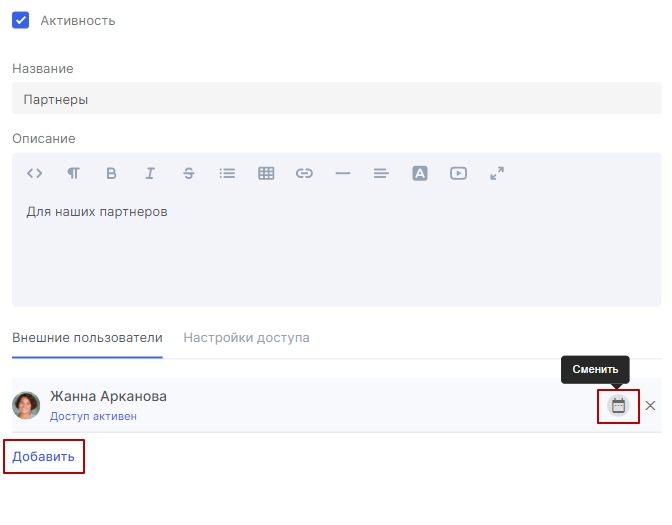Click into the description text area
This screenshot has height=525, width=672.
pyautogui.click(x=336, y=249)
